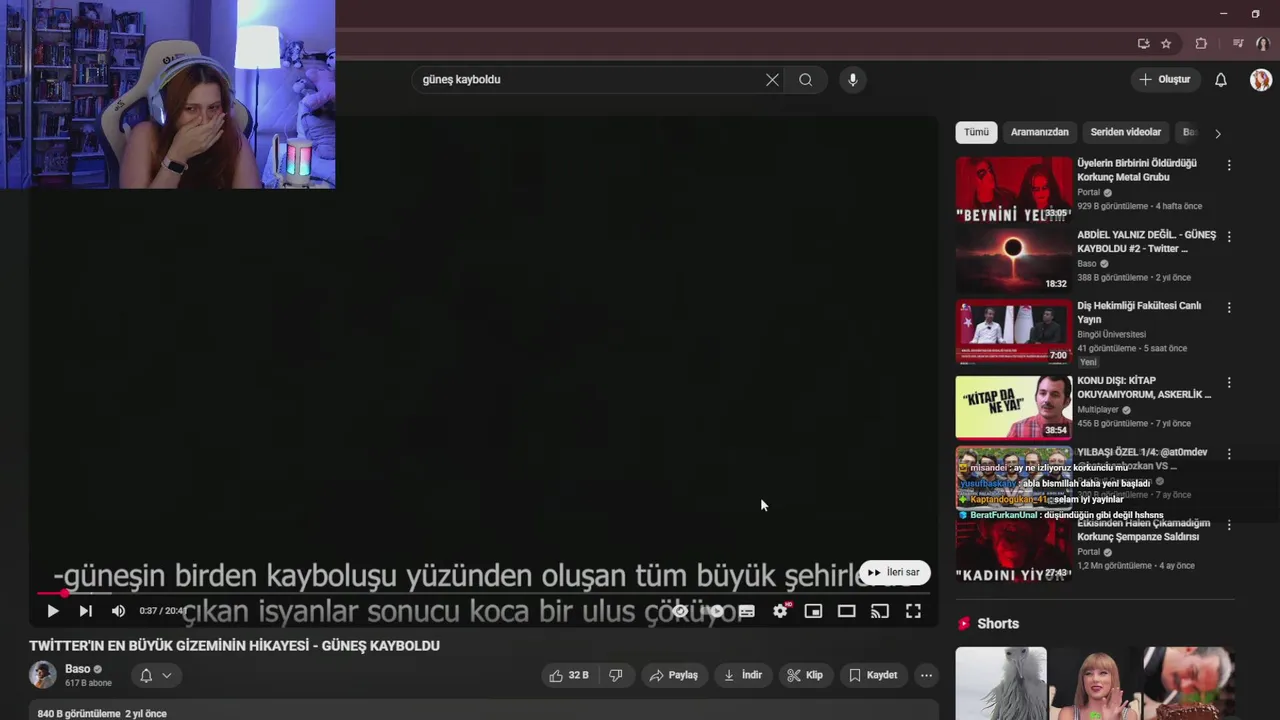Open menu for Korkunç Metal Grubu video
The image size is (1280, 720).
pos(1229,165)
